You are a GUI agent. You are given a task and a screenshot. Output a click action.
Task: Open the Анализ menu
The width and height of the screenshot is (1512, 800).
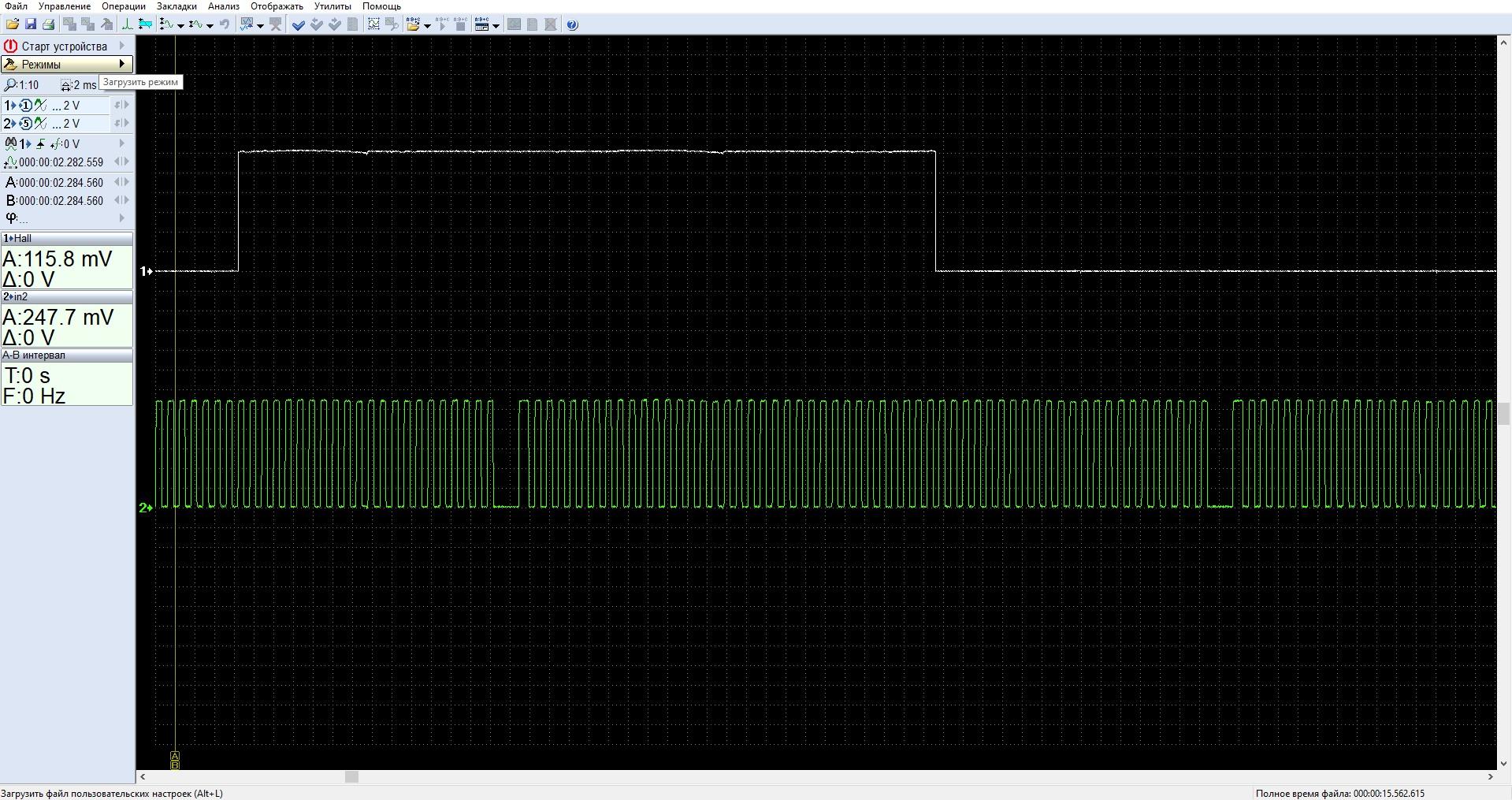pyautogui.click(x=224, y=6)
